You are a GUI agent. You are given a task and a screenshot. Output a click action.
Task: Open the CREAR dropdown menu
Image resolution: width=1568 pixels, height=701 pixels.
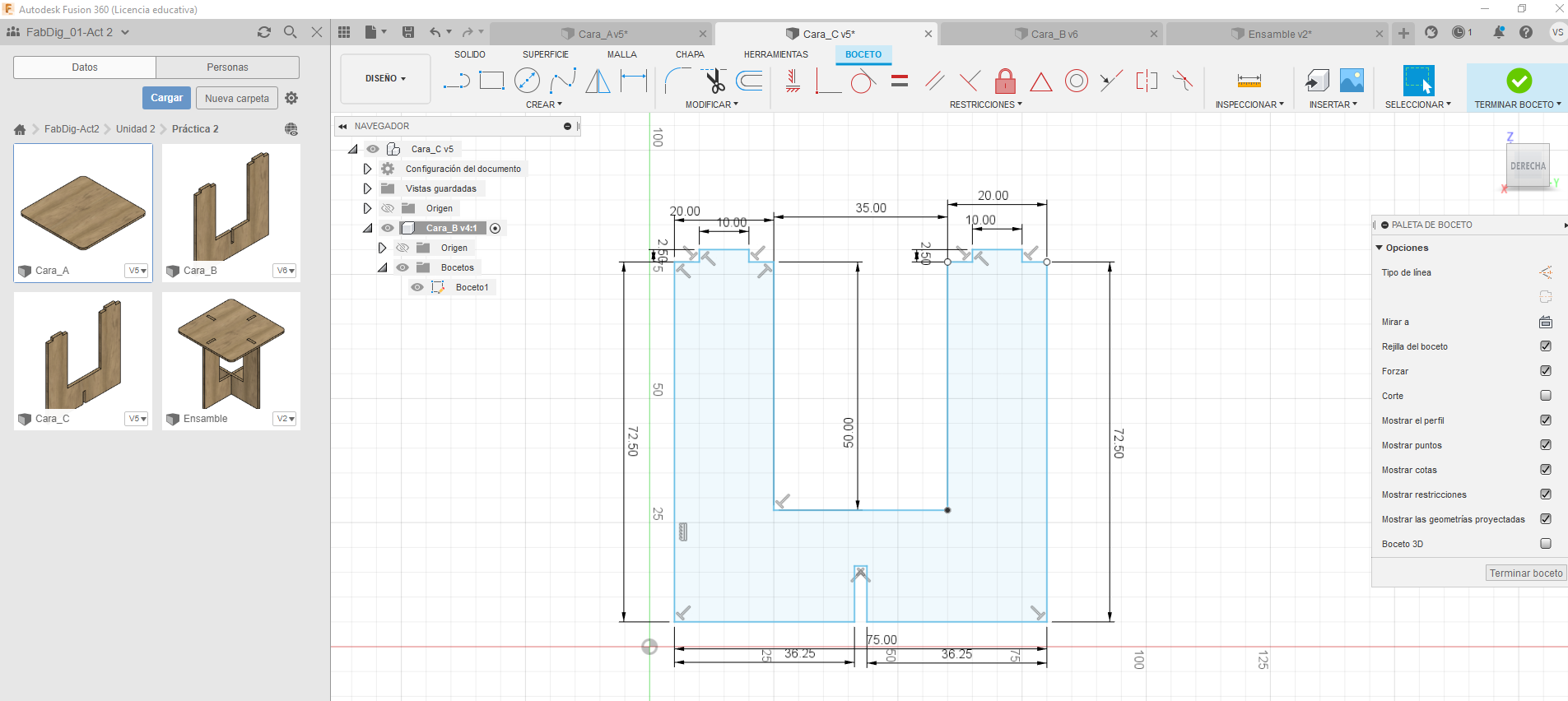[544, 104]
